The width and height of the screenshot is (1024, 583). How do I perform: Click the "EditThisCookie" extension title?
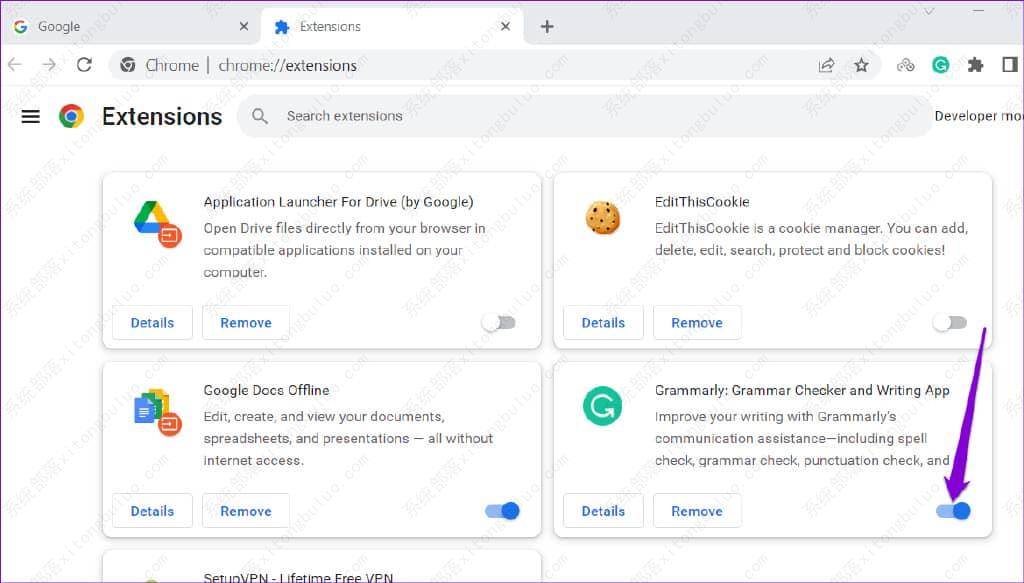702,202
